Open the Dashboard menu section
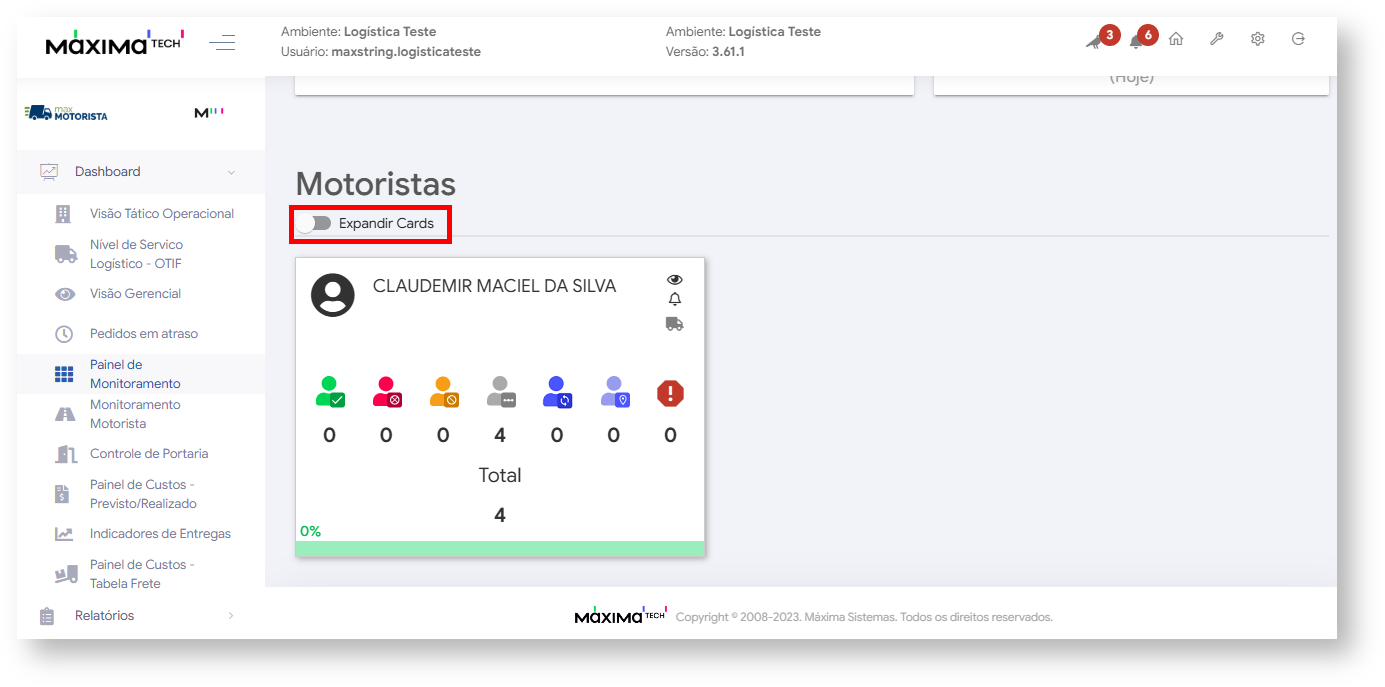This screenshot has height=687, width=1385. pyautogui.click(x=140, y=172)
